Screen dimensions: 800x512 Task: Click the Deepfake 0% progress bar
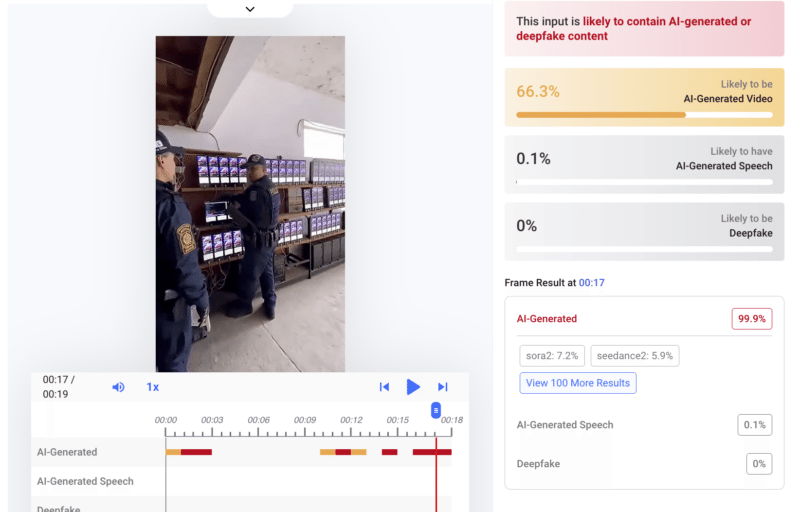644,249
